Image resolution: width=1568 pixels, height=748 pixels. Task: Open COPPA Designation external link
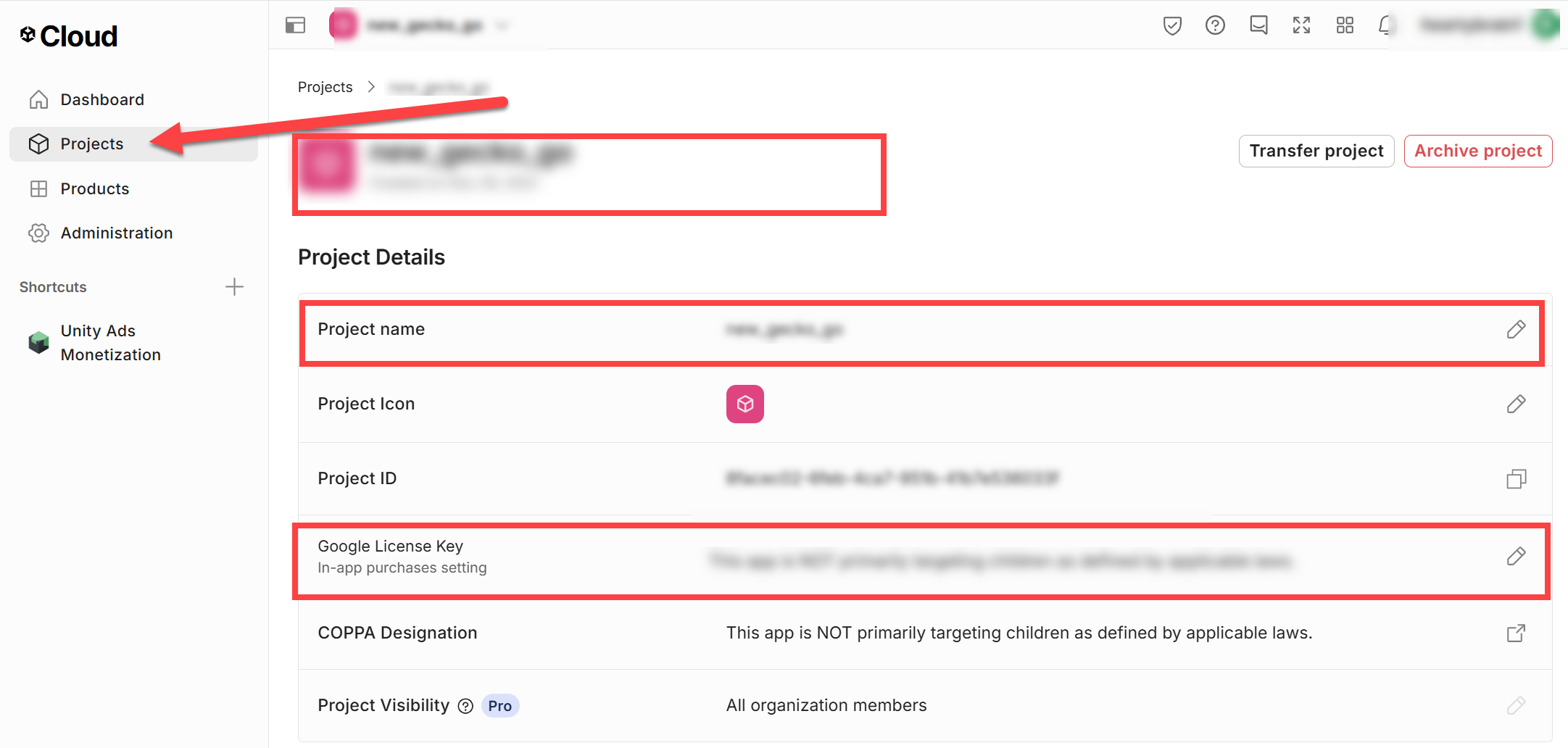pos(1516,633)
